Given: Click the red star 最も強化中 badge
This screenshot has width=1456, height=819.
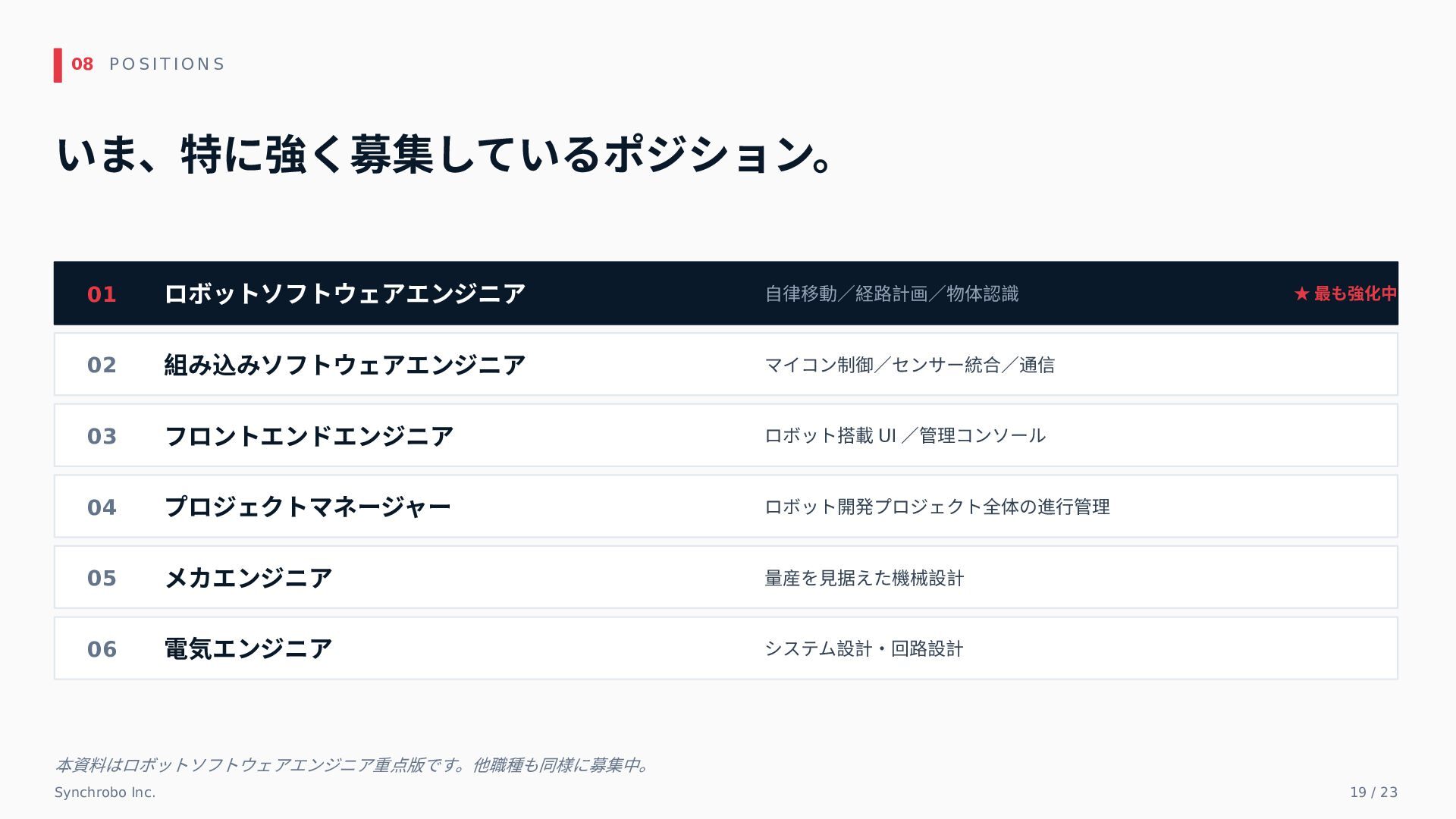Looking at the screenshot, I should tap(1345, 293).
